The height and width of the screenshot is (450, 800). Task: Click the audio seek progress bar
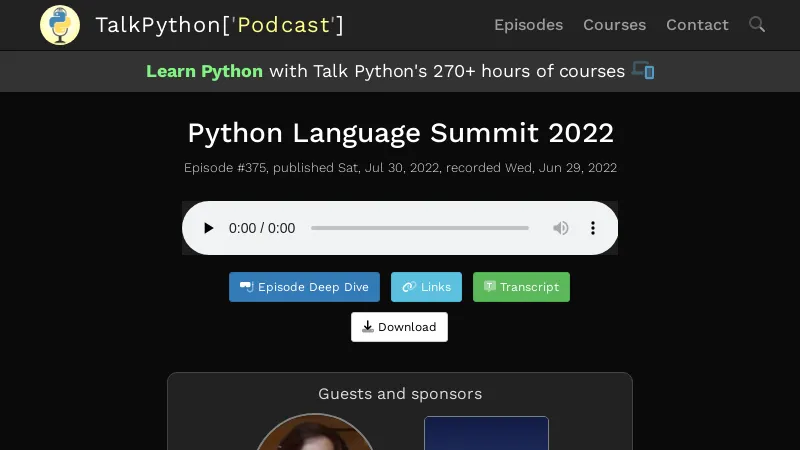(419, 228)
